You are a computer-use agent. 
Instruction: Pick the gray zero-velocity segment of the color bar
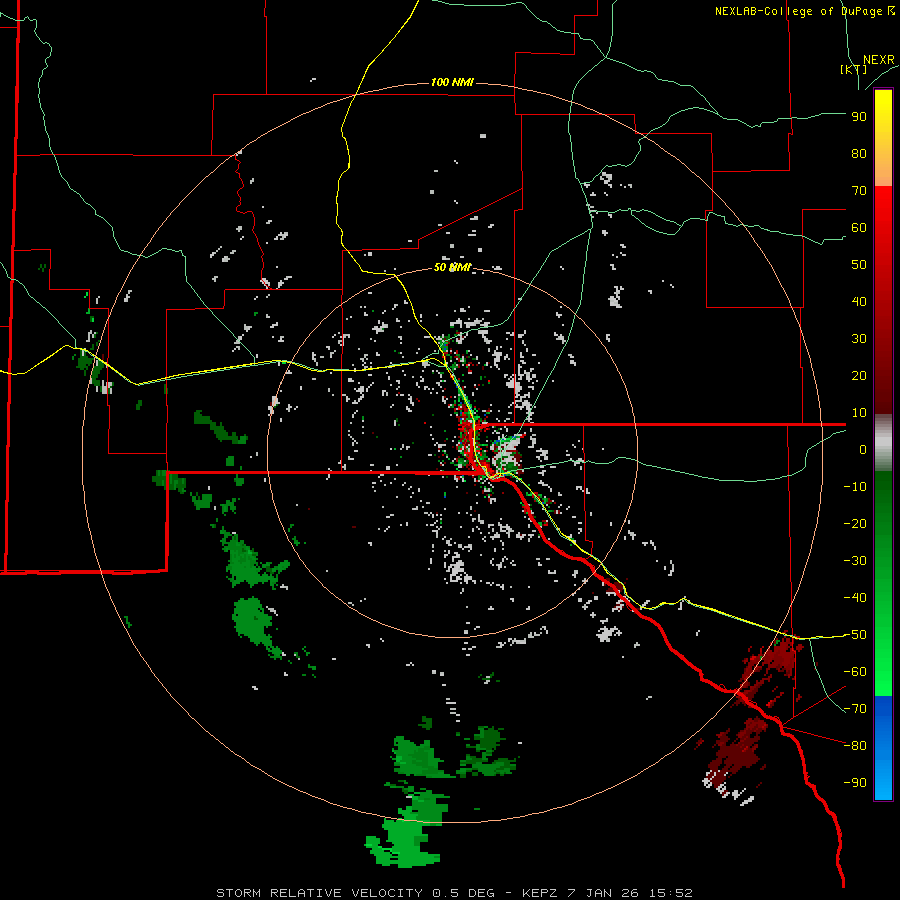point(883,443)
